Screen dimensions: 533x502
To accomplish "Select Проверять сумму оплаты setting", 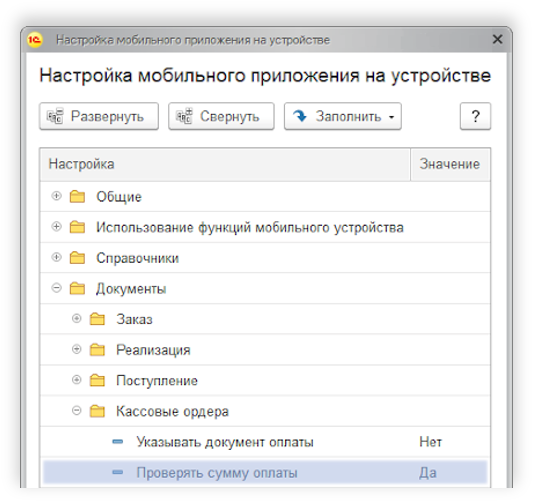I will pyautogui.click(x=217, y=473).
